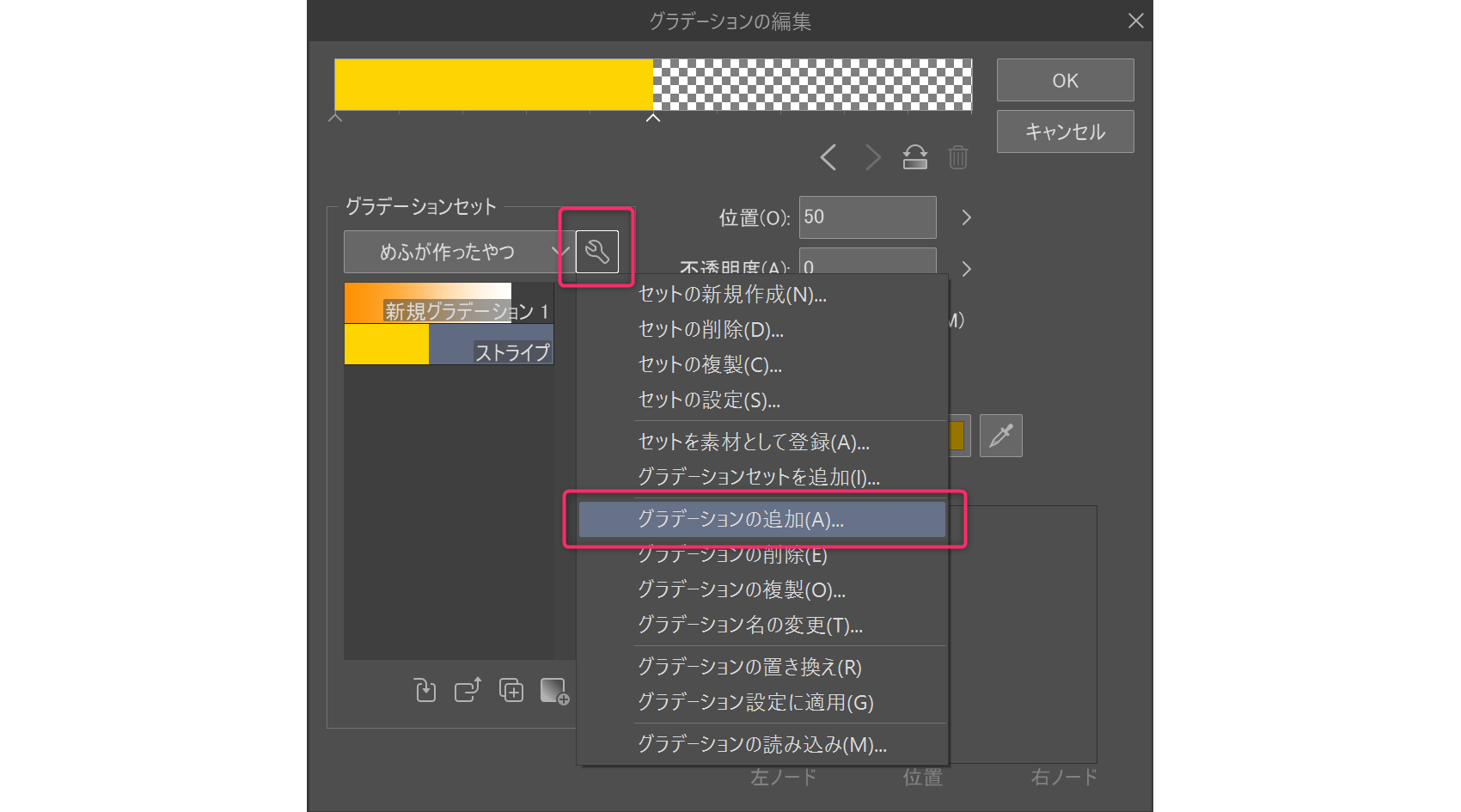Open the めふが作ったやつ gradient set dropdown

[459, 252]
